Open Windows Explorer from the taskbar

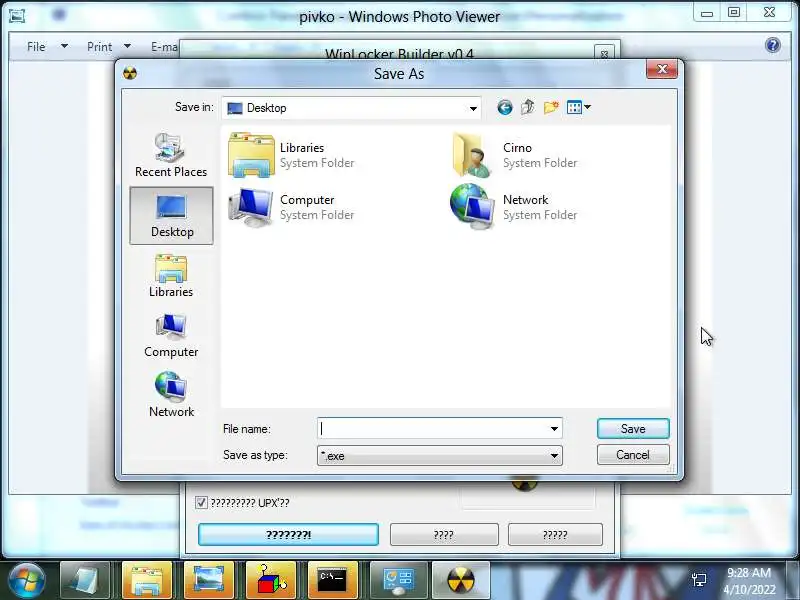147,581
